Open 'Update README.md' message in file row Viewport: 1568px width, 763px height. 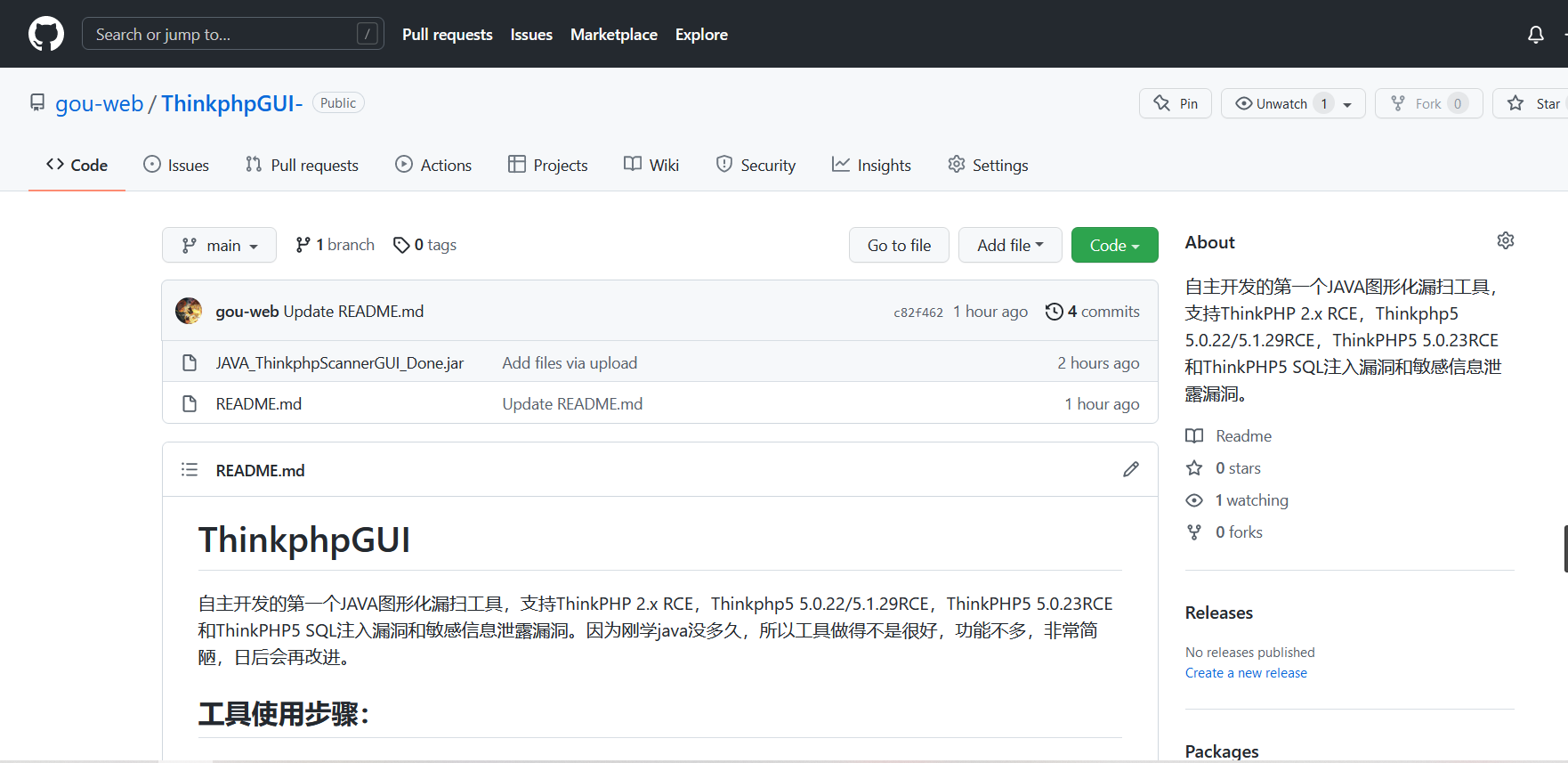coord(572,403)
